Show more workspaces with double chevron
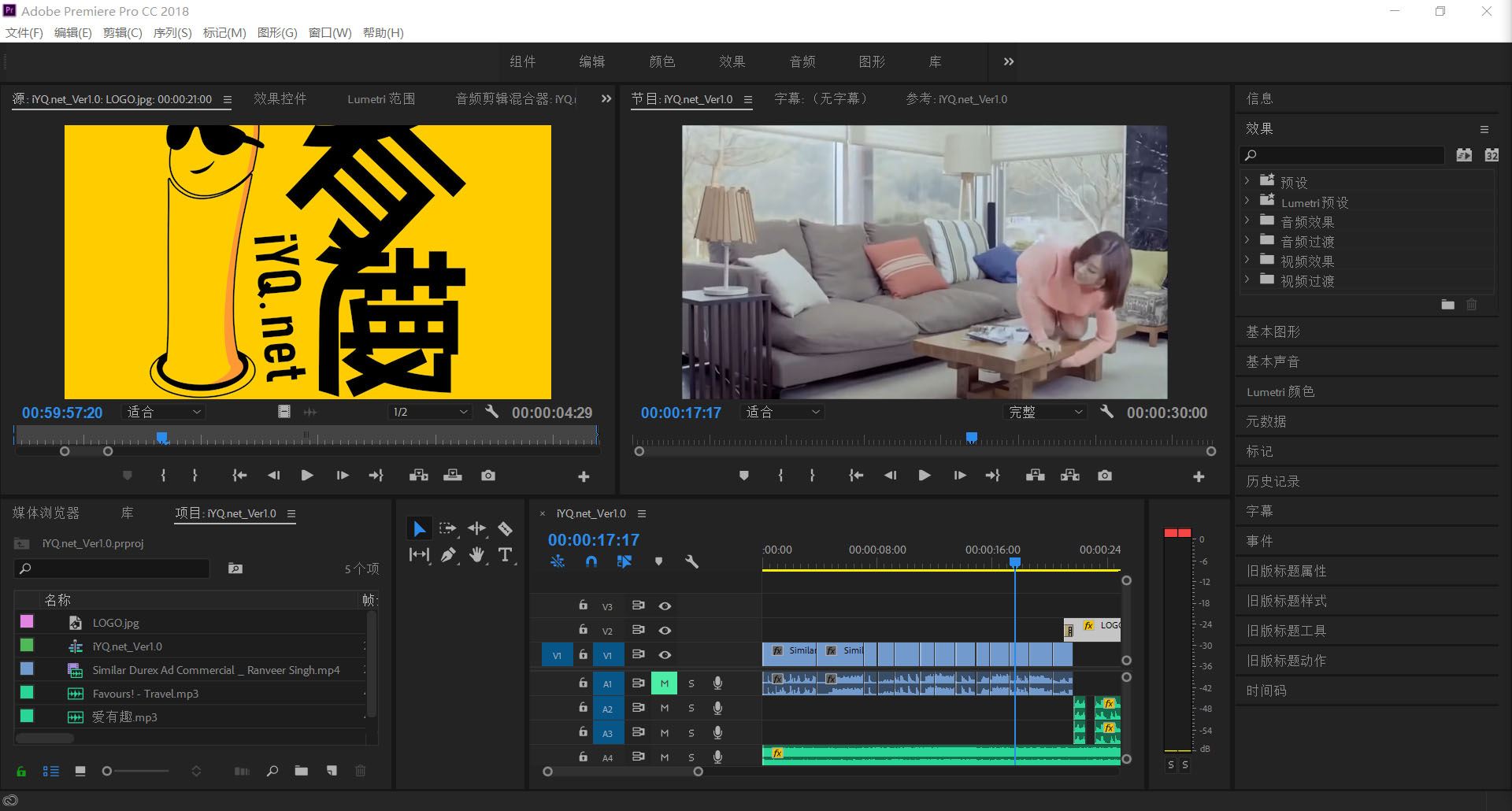The width and height of the screenshot is (1512, 811). [x=1008, y=61]
